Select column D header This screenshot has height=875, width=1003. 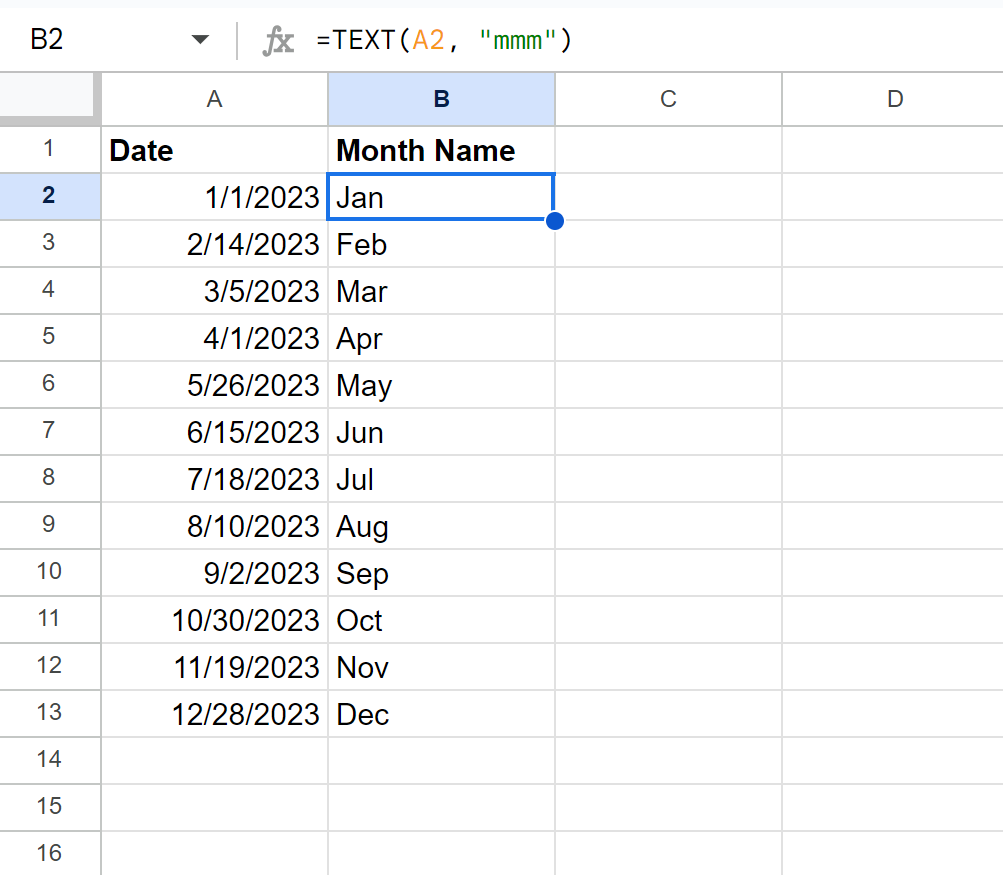(x=893, y=99)
